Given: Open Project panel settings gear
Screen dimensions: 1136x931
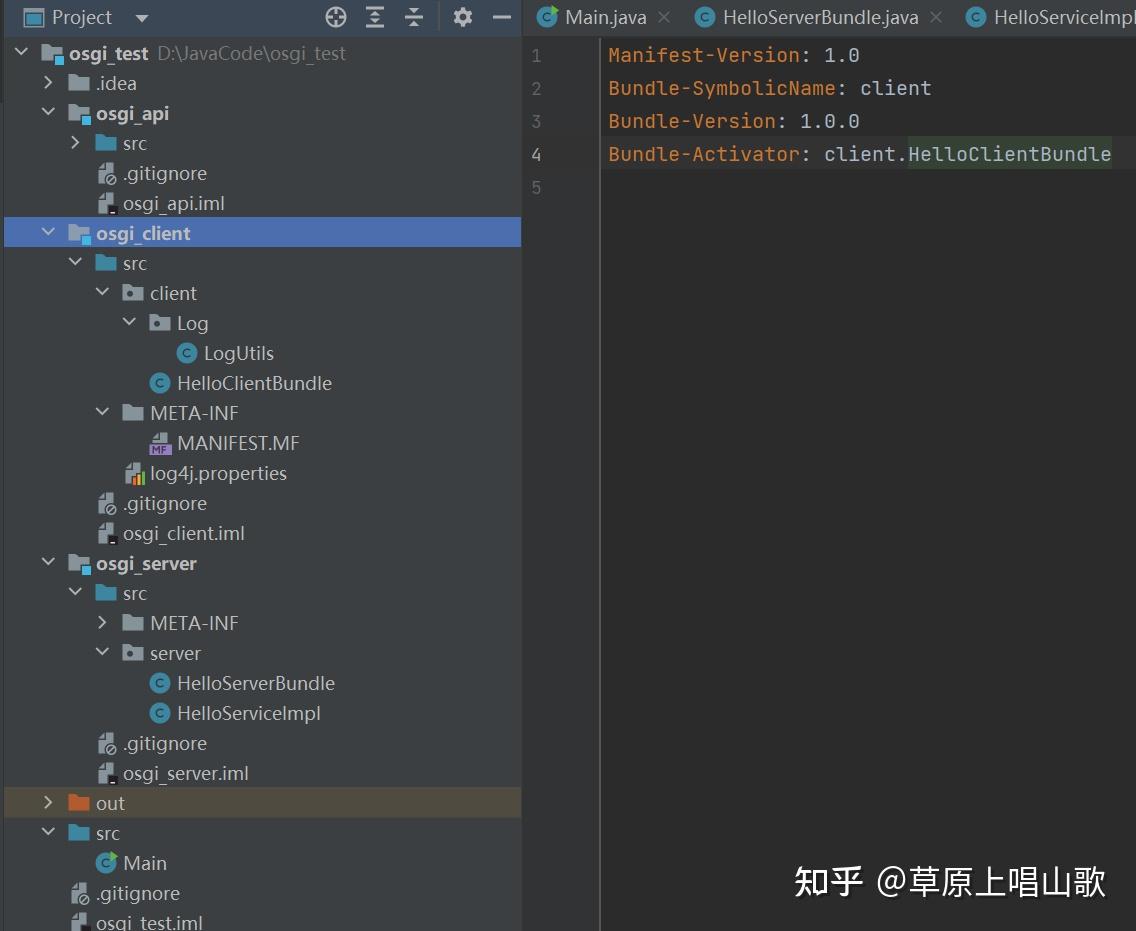Looking at the screenshot, I should pos(463,17).
